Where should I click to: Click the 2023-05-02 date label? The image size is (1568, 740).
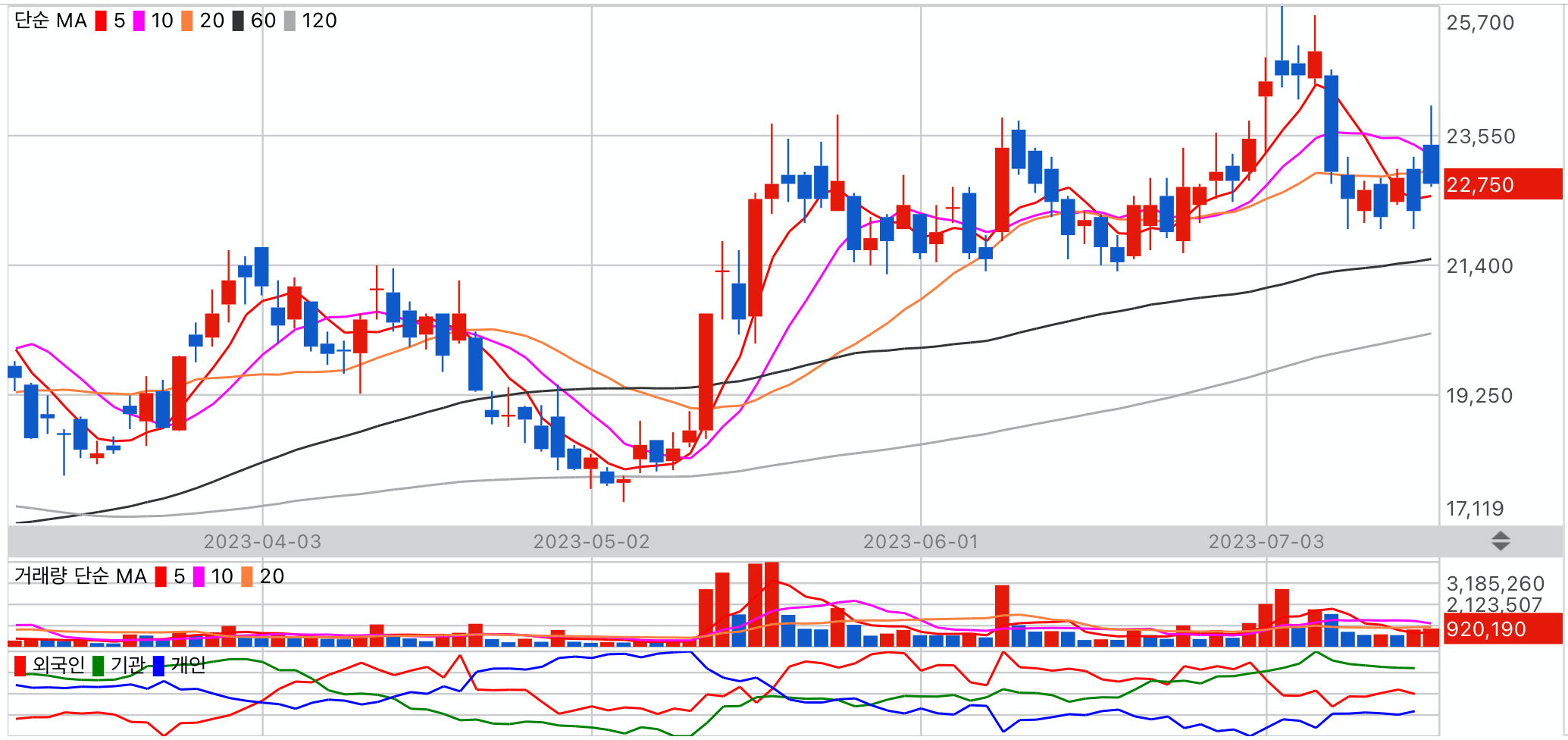coord(591,541)
